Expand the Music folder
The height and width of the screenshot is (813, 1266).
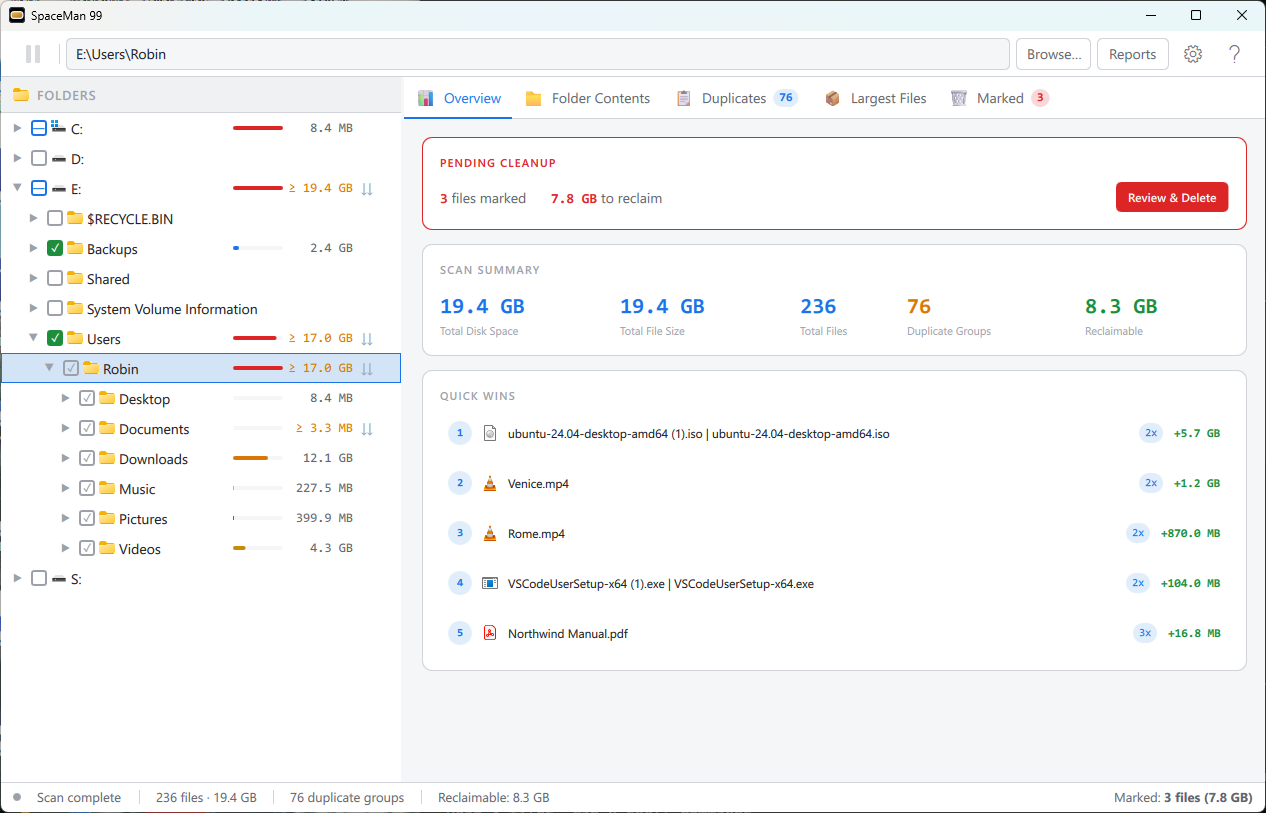click(x=65, y=488)
